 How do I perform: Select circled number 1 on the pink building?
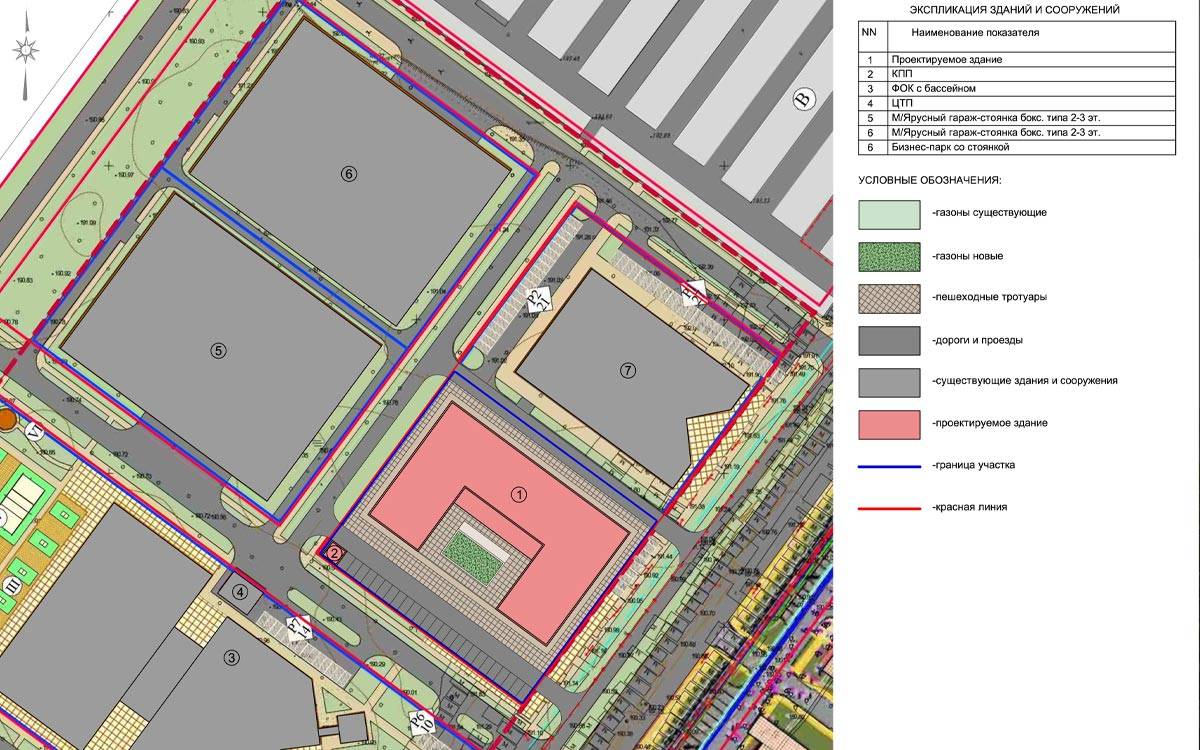518,493
